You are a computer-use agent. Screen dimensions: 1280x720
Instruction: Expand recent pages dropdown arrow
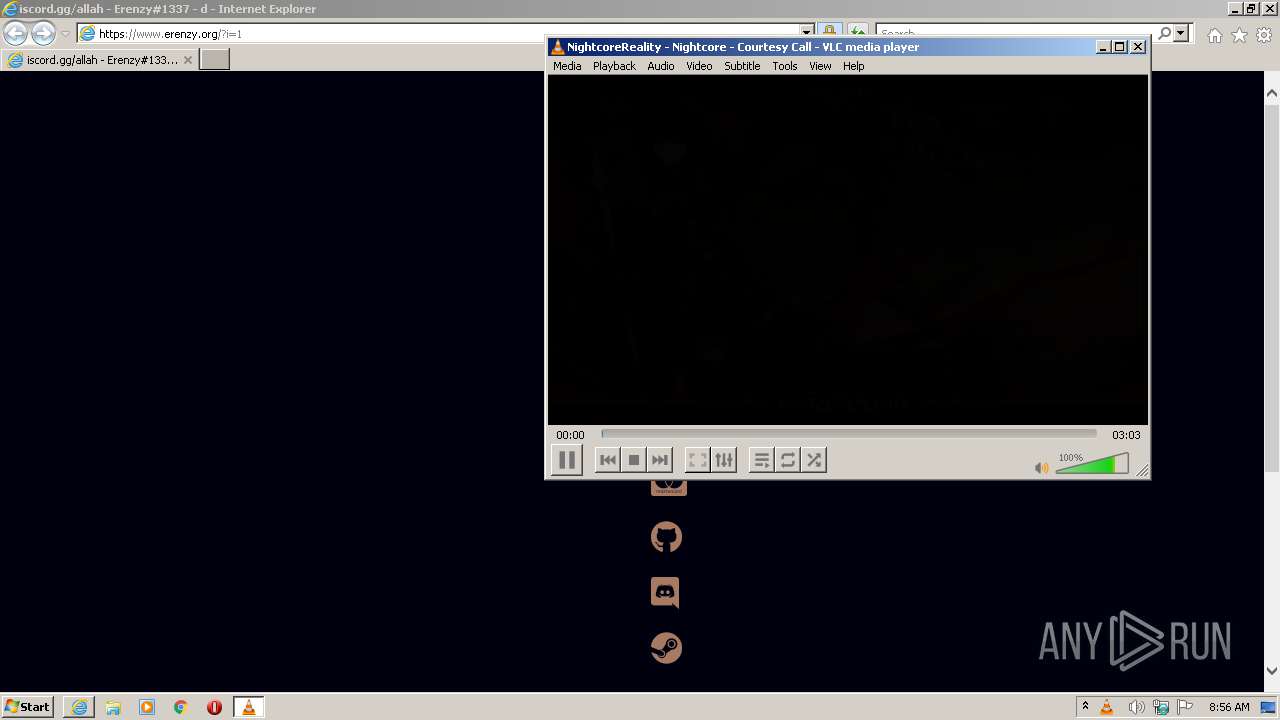click(65, 33)
